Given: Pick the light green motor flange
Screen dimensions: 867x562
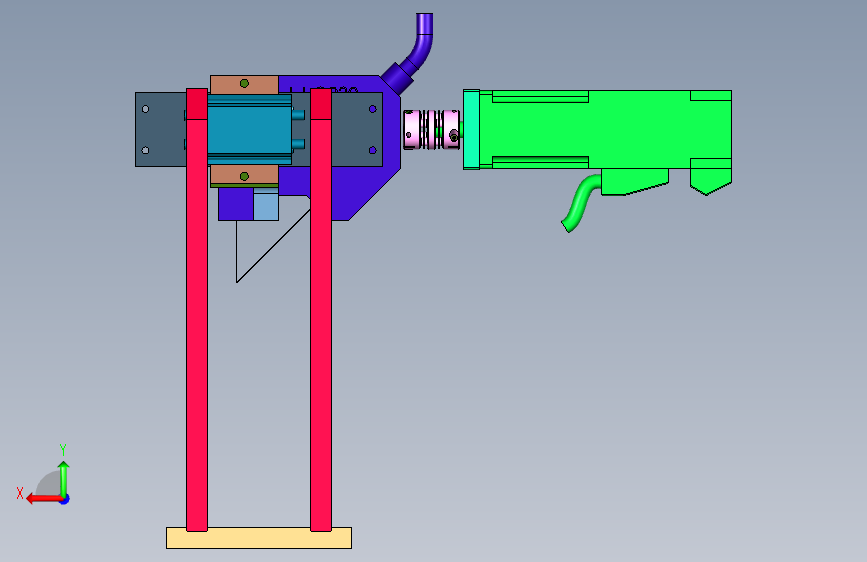Looking at the screenshot, I should tap(471, 129).
